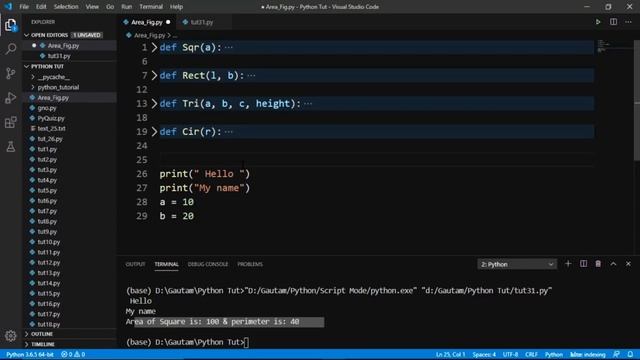Create a new terminal with plus icon
The image size is (640, 360).
point(568,264)
